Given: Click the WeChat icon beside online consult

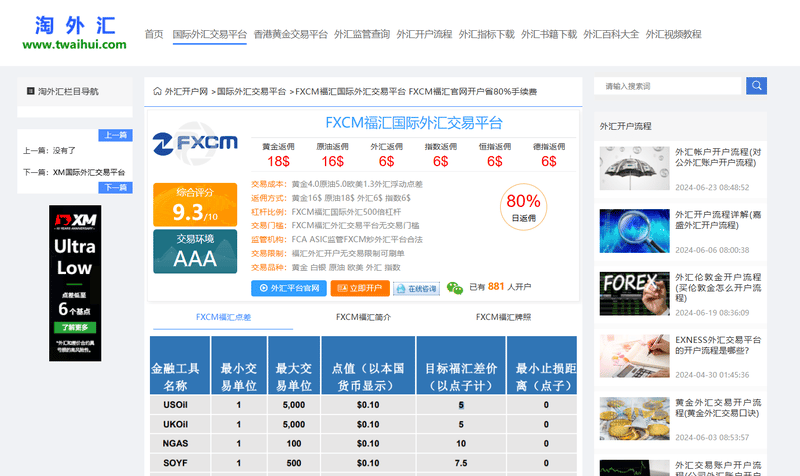Looking at the screenshot, I should click(x=454, y=288).
